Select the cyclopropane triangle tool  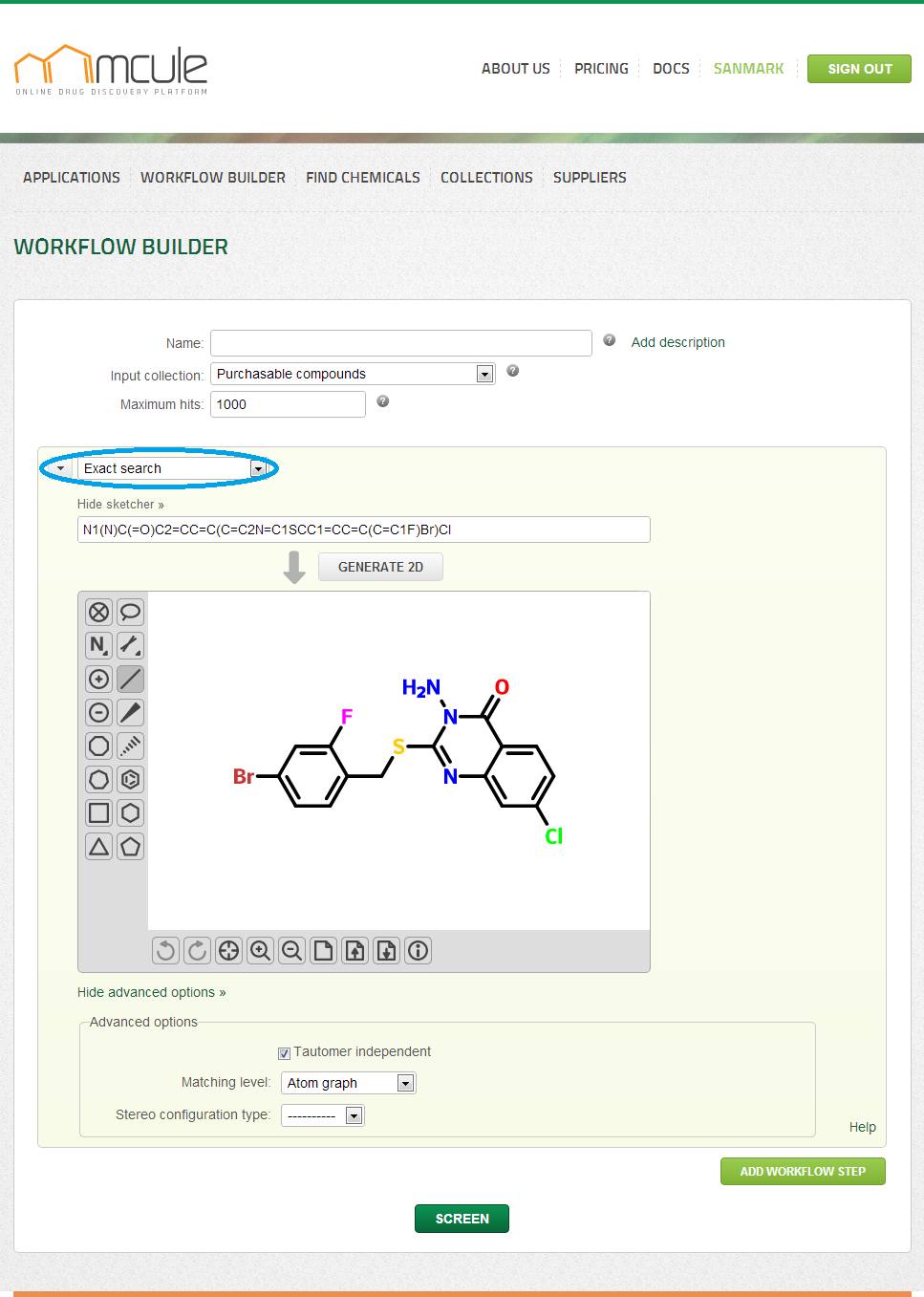coord(98,847)
